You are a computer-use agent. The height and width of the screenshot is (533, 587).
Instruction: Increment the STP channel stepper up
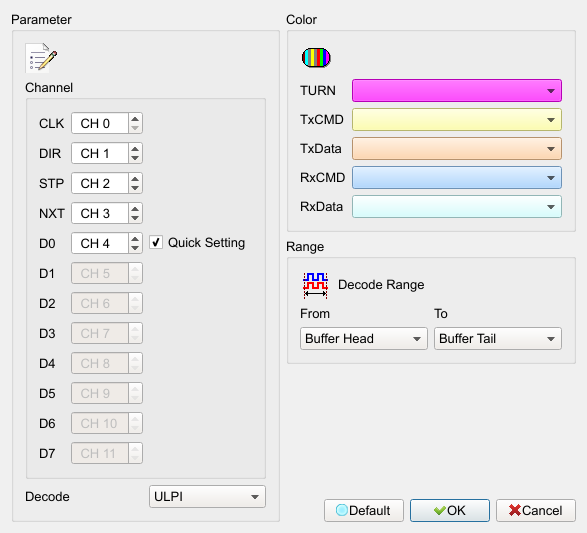pyautogui.click(x=135, y=178)
